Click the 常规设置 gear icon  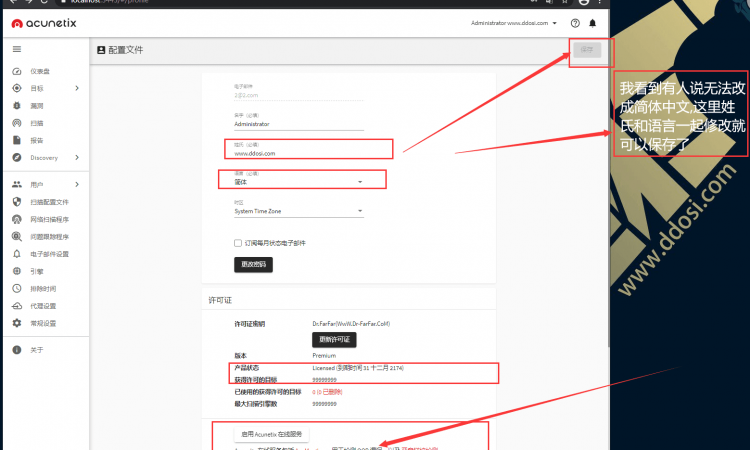pos(17,323)
